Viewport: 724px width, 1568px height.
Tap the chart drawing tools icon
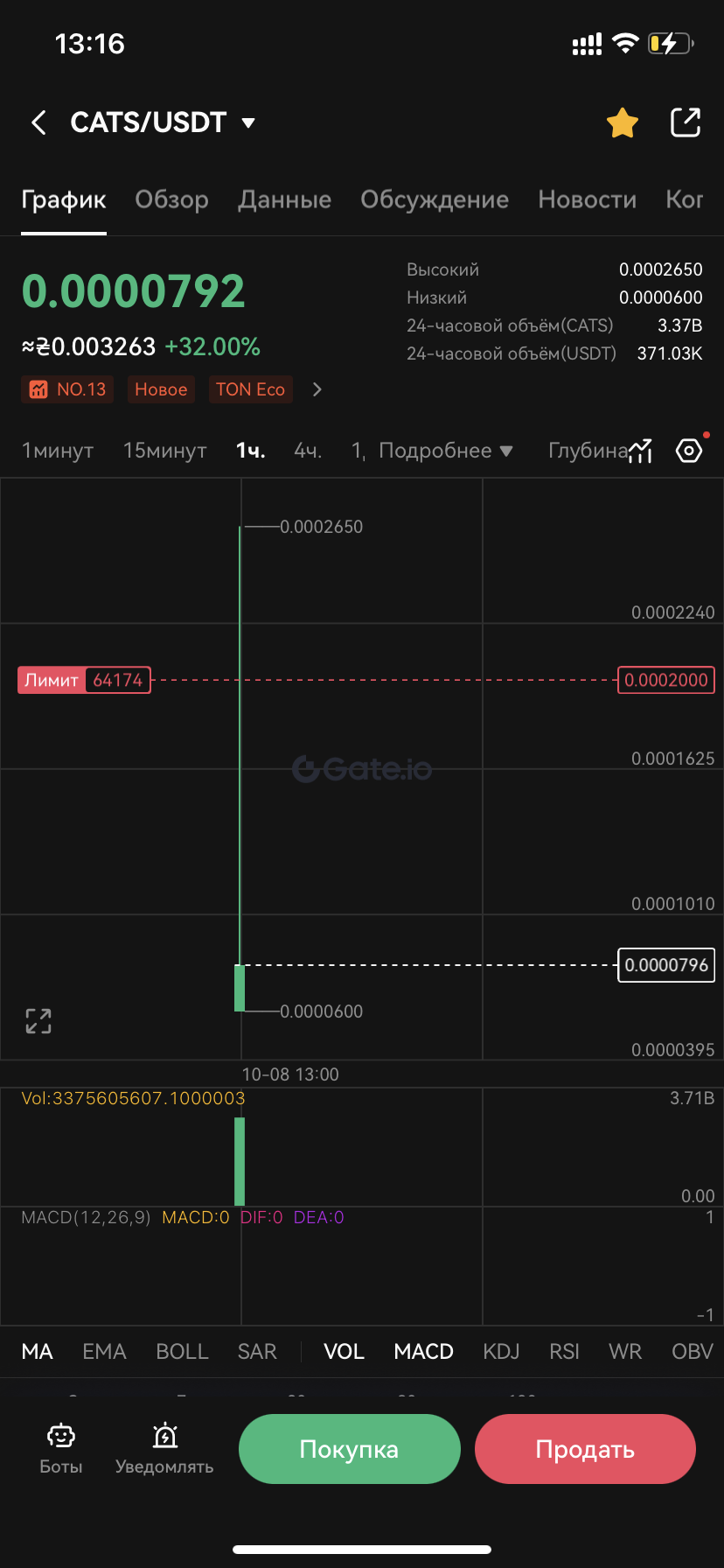(641, 451)
